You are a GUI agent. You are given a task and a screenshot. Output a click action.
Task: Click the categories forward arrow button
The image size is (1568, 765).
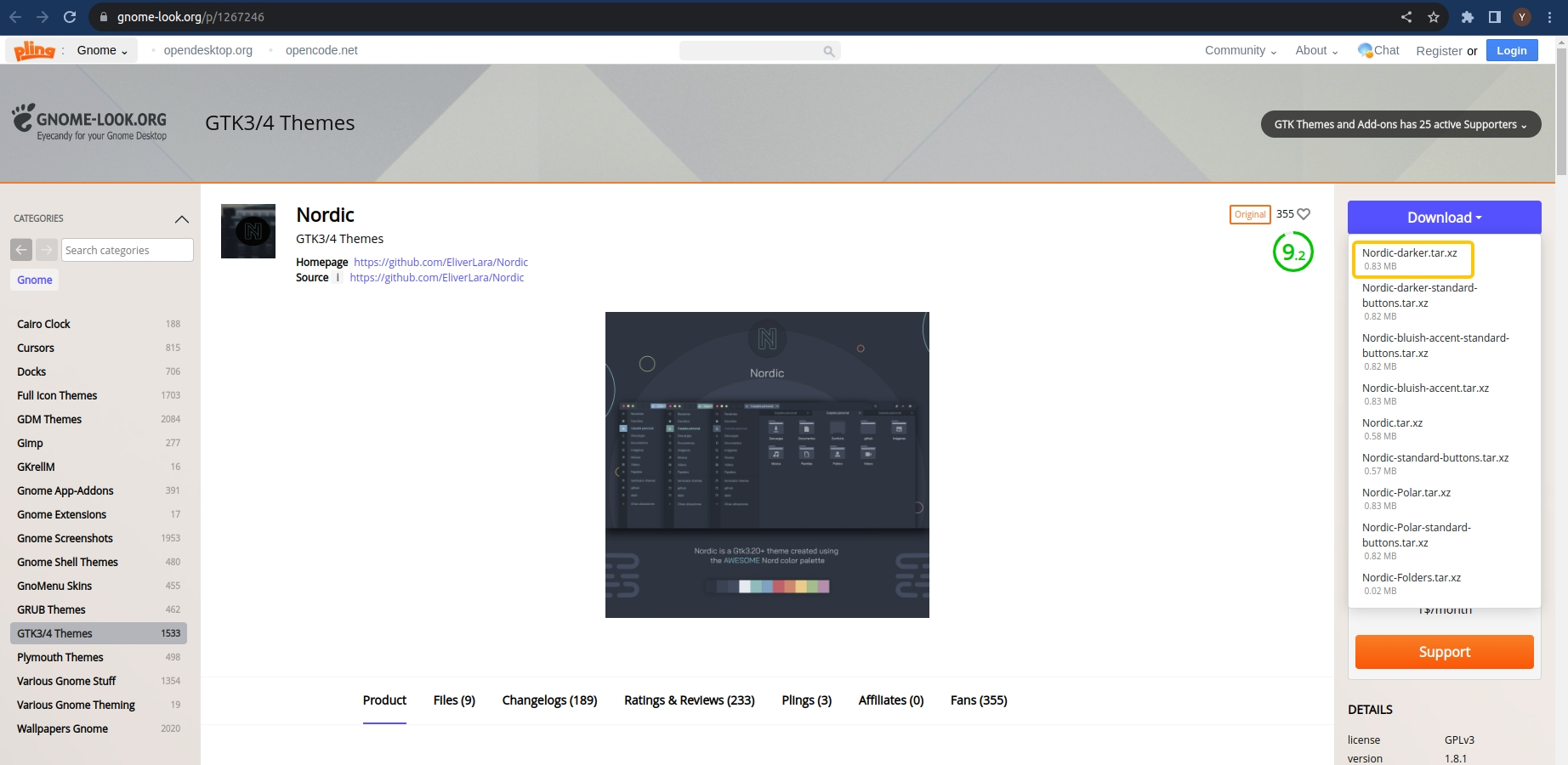coord(47,250)
